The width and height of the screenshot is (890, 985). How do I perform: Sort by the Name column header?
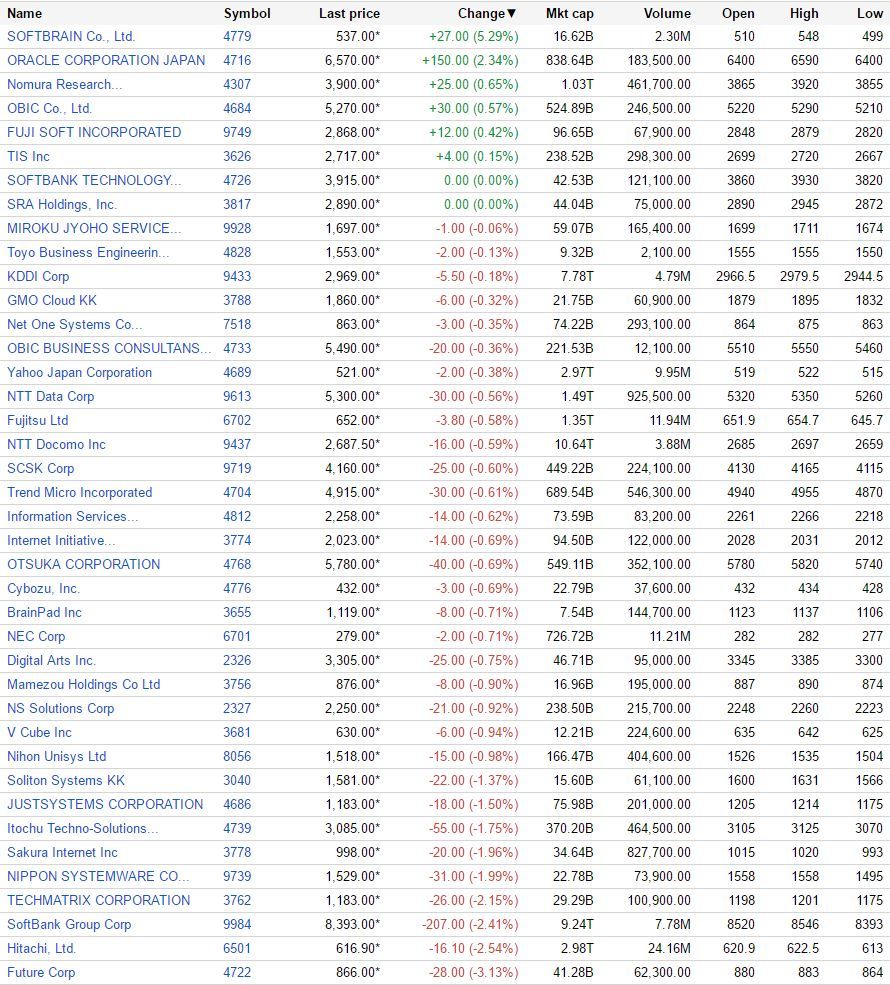24,13
